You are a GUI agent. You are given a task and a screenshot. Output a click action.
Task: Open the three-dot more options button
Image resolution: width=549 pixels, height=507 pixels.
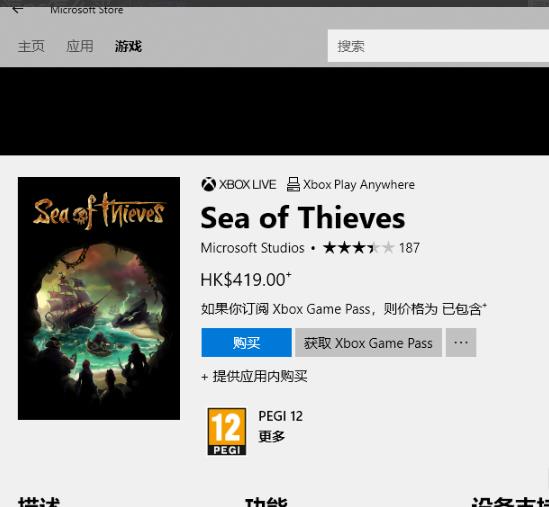point(461,342)
